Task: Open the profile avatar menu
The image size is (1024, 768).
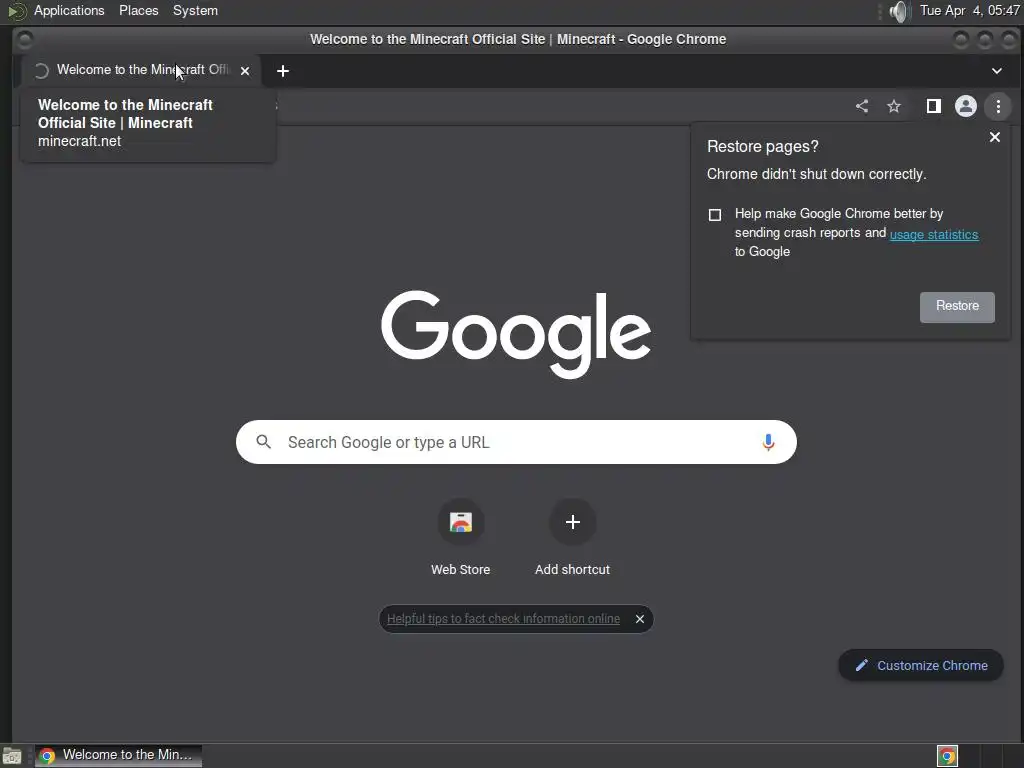Action: 966,106
